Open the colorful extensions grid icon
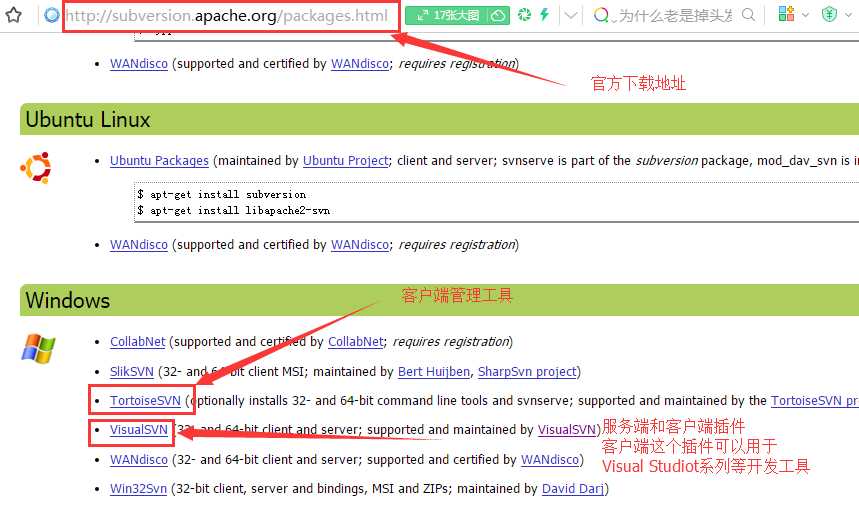Viewport: 859px width, 518px height. click(x=786, y=14)
